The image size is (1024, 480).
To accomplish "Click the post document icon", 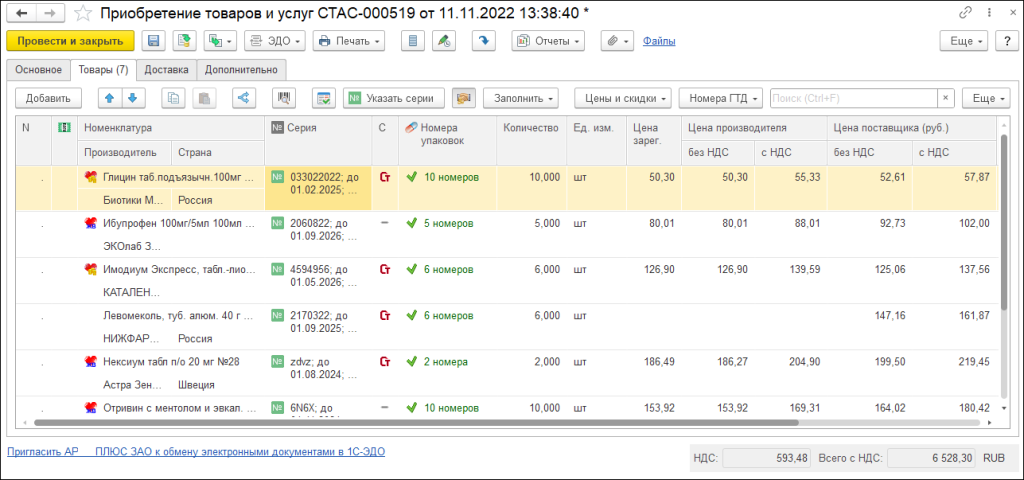I will (x=183, y=41).
